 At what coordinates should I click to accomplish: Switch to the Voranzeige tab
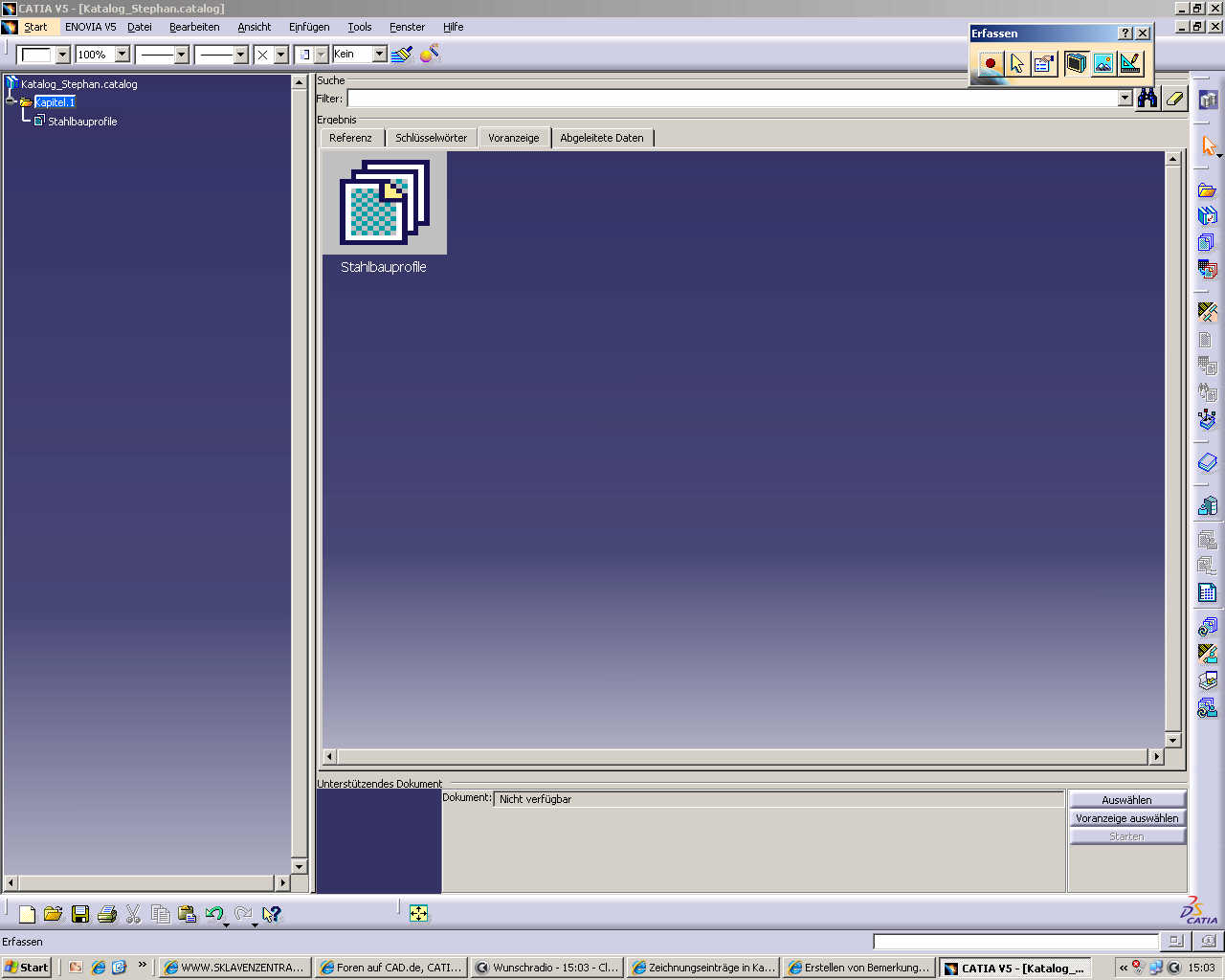[x=514, y=138]
